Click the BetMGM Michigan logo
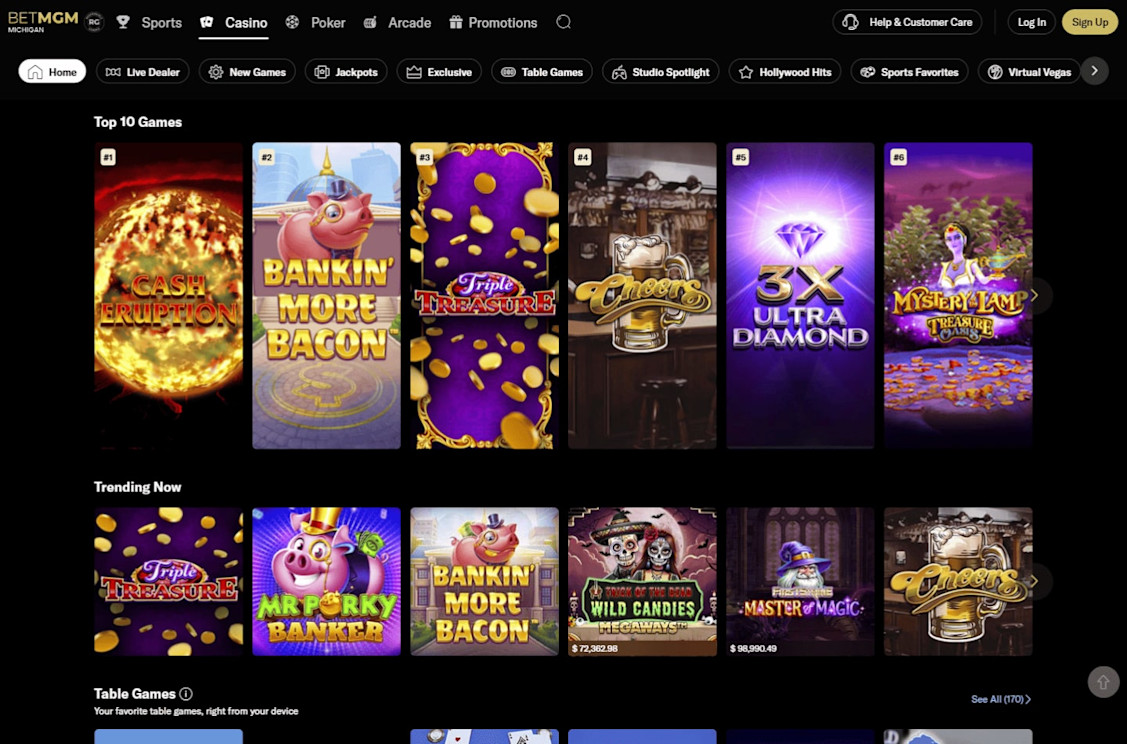Image resolution: width=1127 pixels, height=744 pixels. 42,22
